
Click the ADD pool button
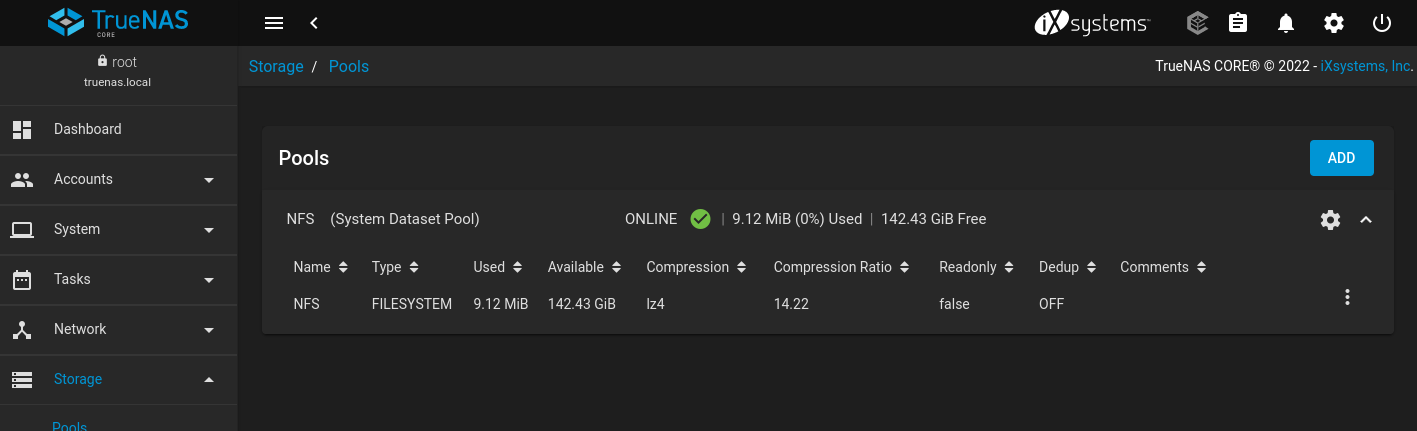tap(1341, 158)
